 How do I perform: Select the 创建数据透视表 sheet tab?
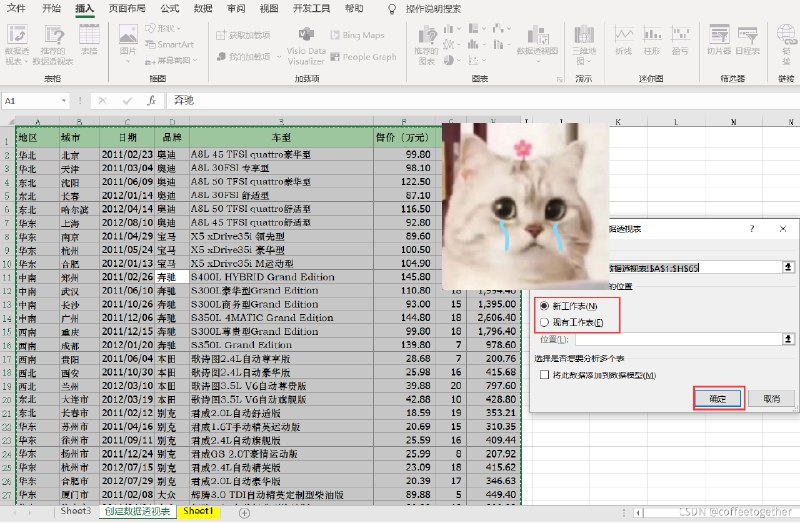pos(138,511)
